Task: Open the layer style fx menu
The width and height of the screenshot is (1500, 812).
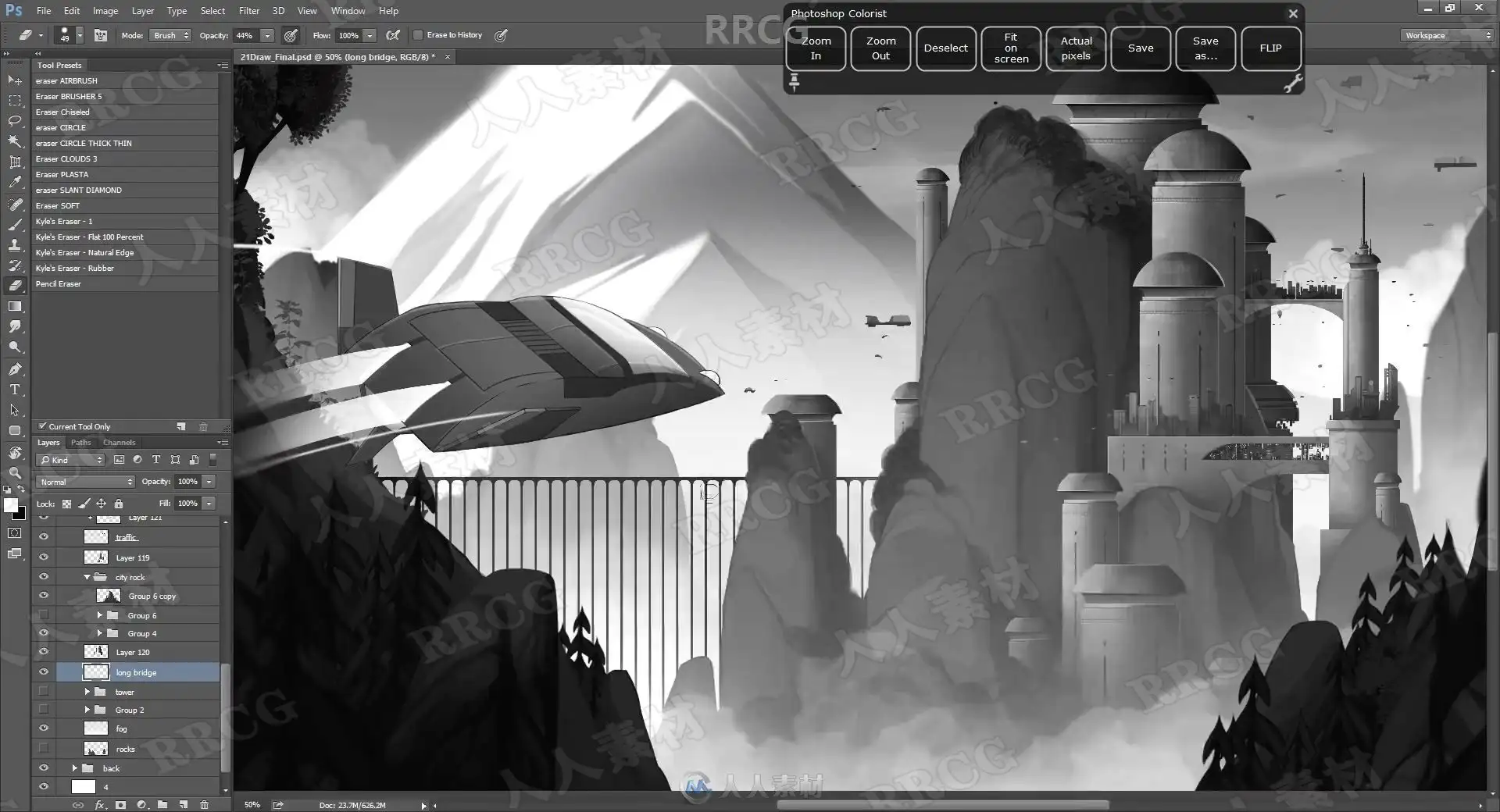Action: coord(100,804)
